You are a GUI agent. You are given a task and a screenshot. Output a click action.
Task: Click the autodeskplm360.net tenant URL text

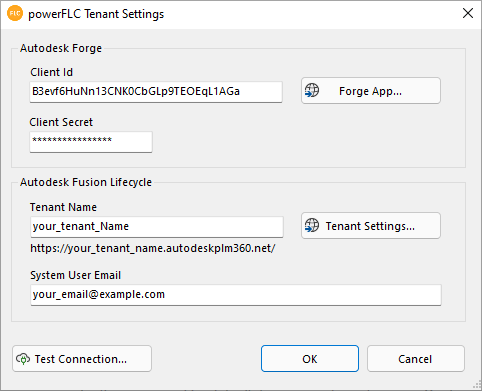pyautogui.click(x=153, y=248)
